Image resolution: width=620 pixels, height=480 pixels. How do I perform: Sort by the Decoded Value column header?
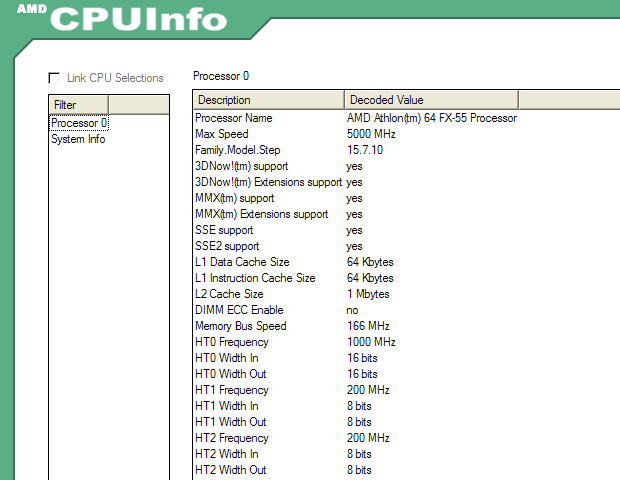click(430, 100)
